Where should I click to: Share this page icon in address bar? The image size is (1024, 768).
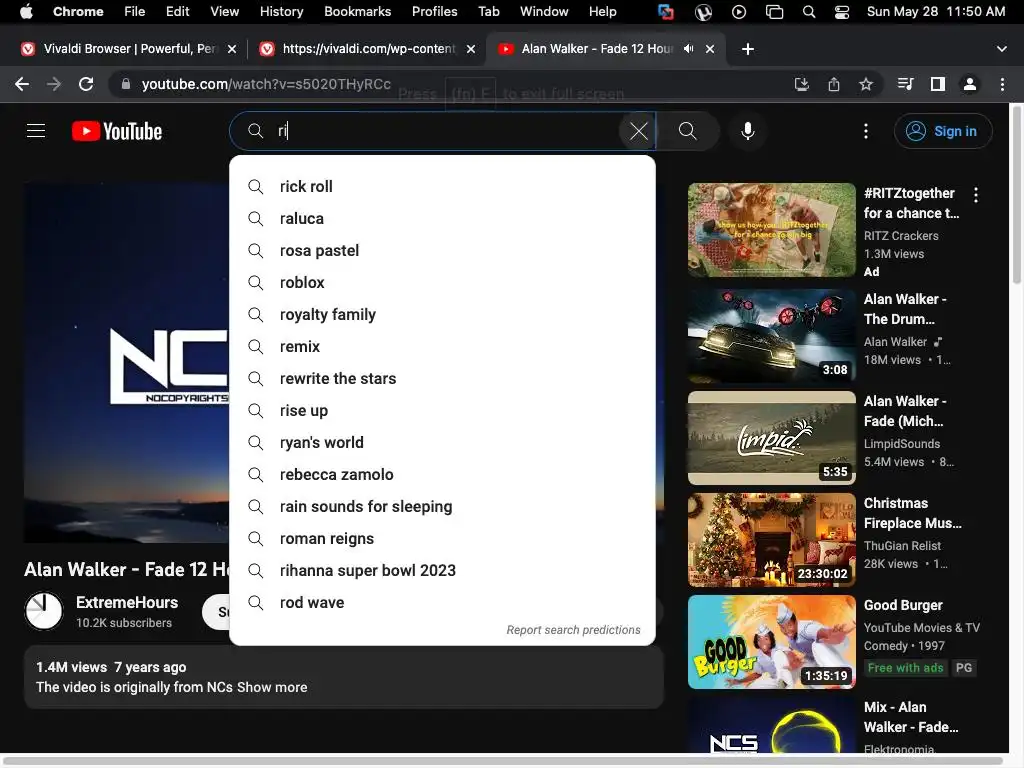[834, 84]
